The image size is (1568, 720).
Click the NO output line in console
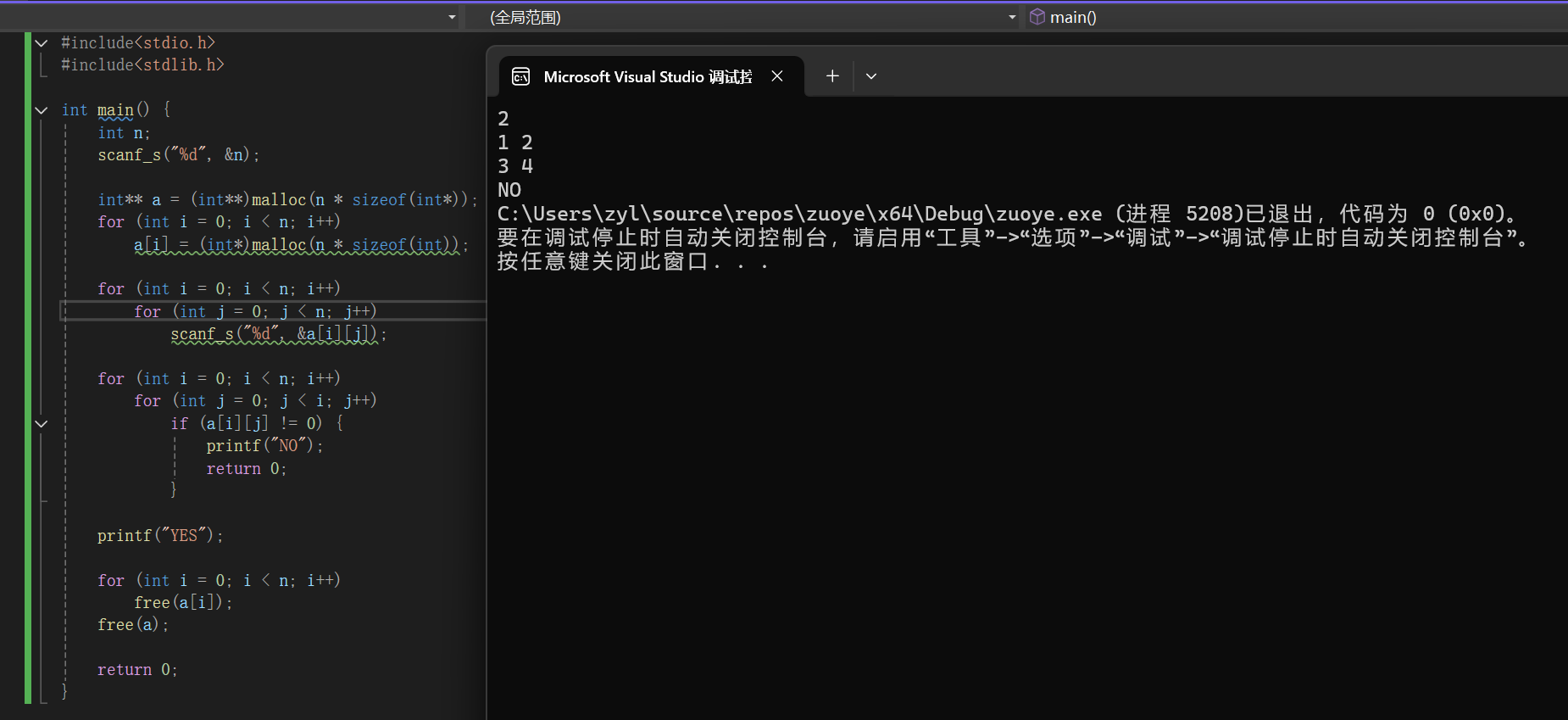pyautogui.click(x=509, y=190)
